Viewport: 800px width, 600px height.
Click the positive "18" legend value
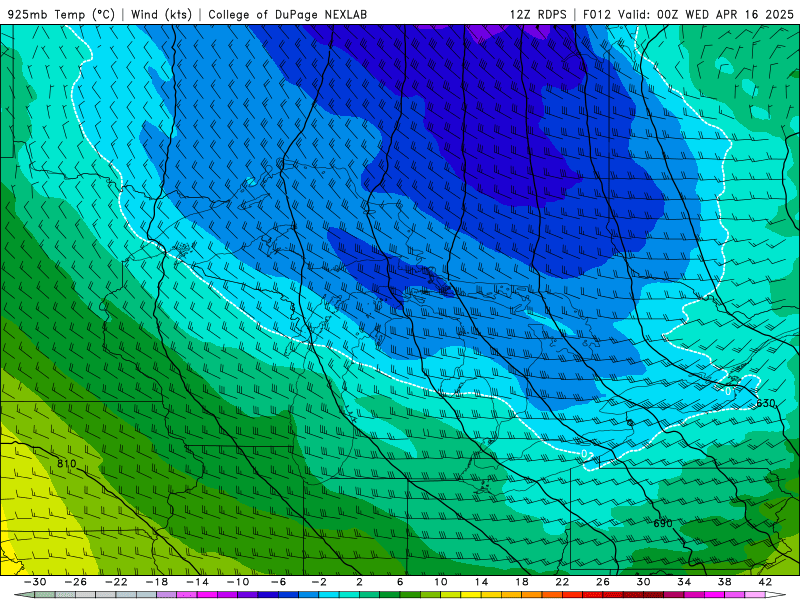pos(521,582)
